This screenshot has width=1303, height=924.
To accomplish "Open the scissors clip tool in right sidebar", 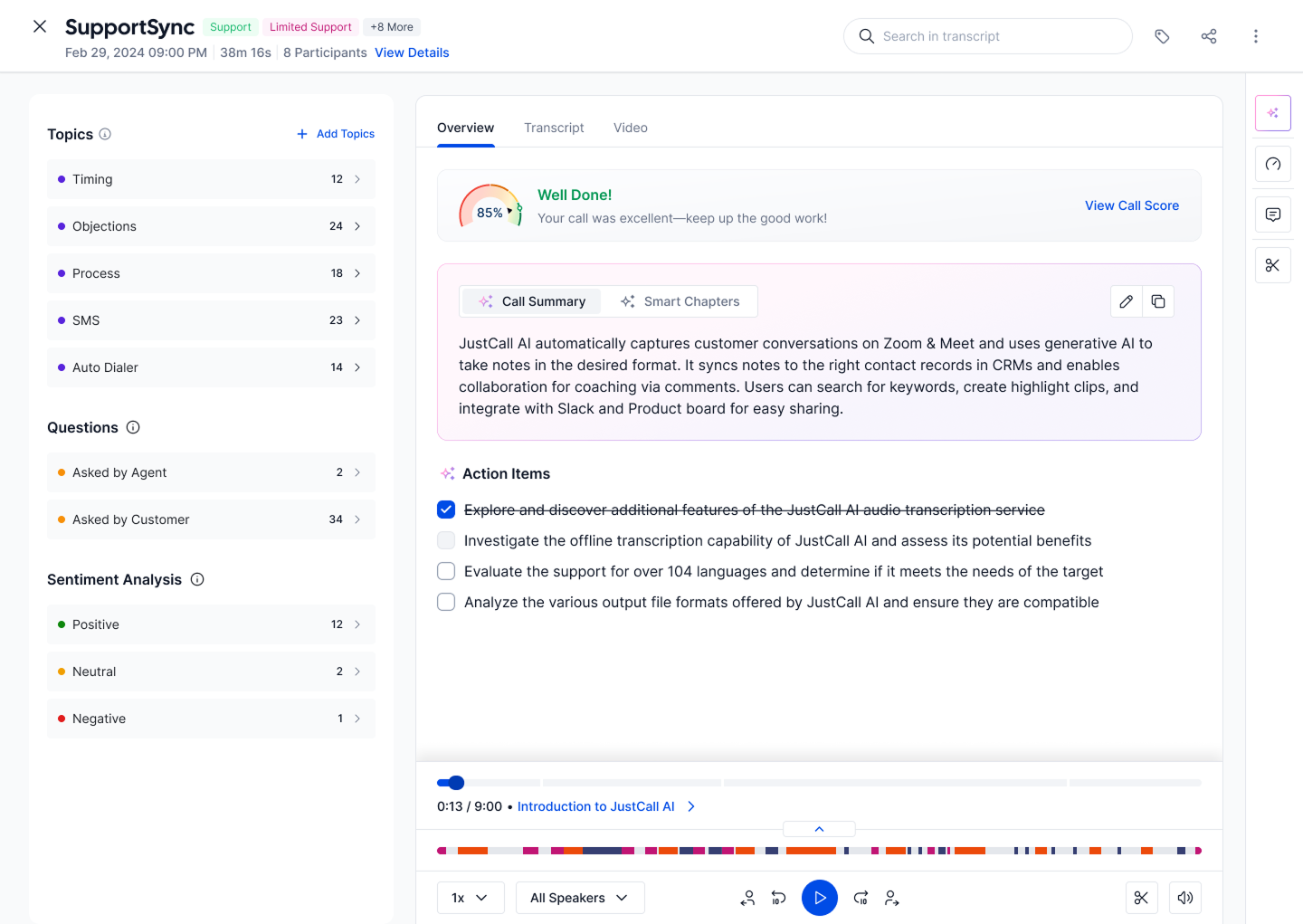I will pyautogui.click(x=1272, y=265).
